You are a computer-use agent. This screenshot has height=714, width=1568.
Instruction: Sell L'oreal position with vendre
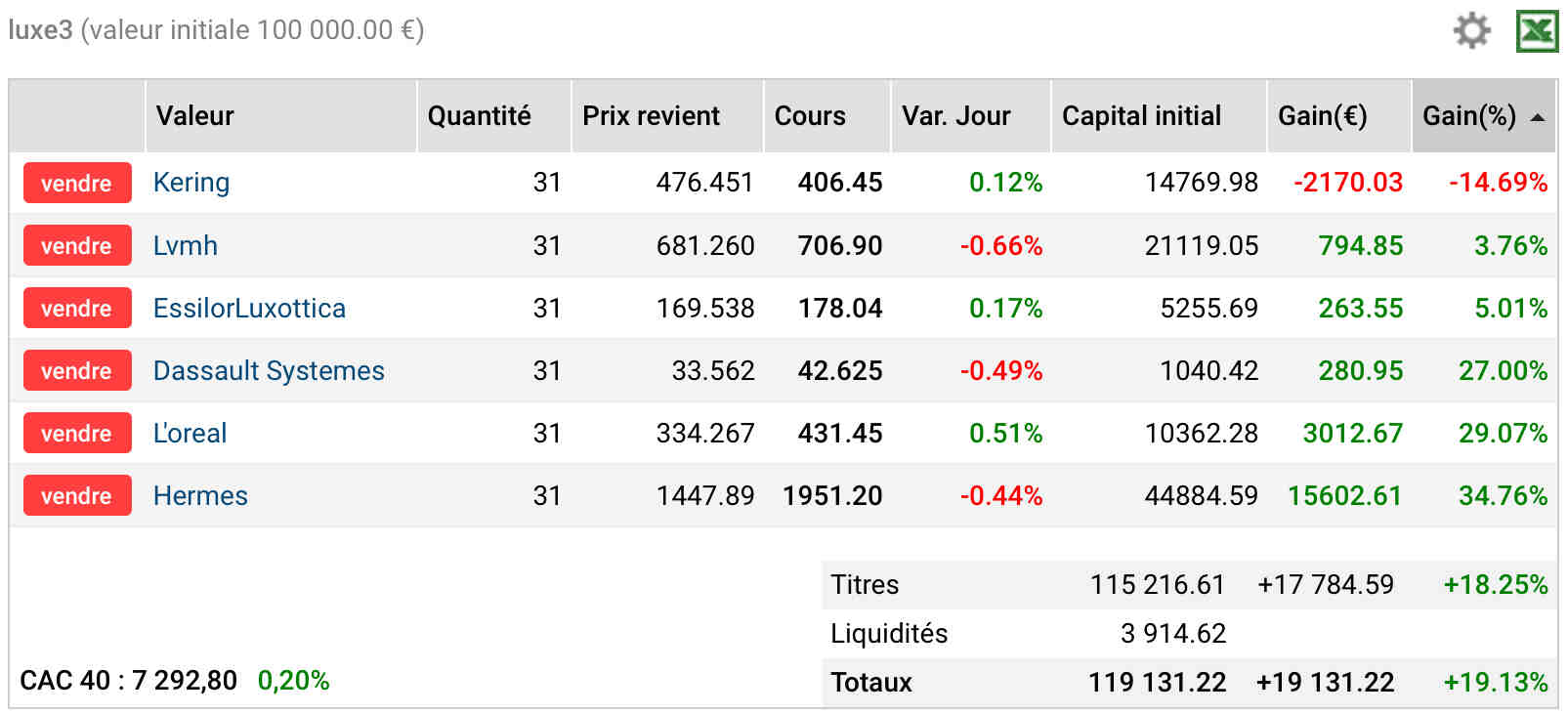77,433
